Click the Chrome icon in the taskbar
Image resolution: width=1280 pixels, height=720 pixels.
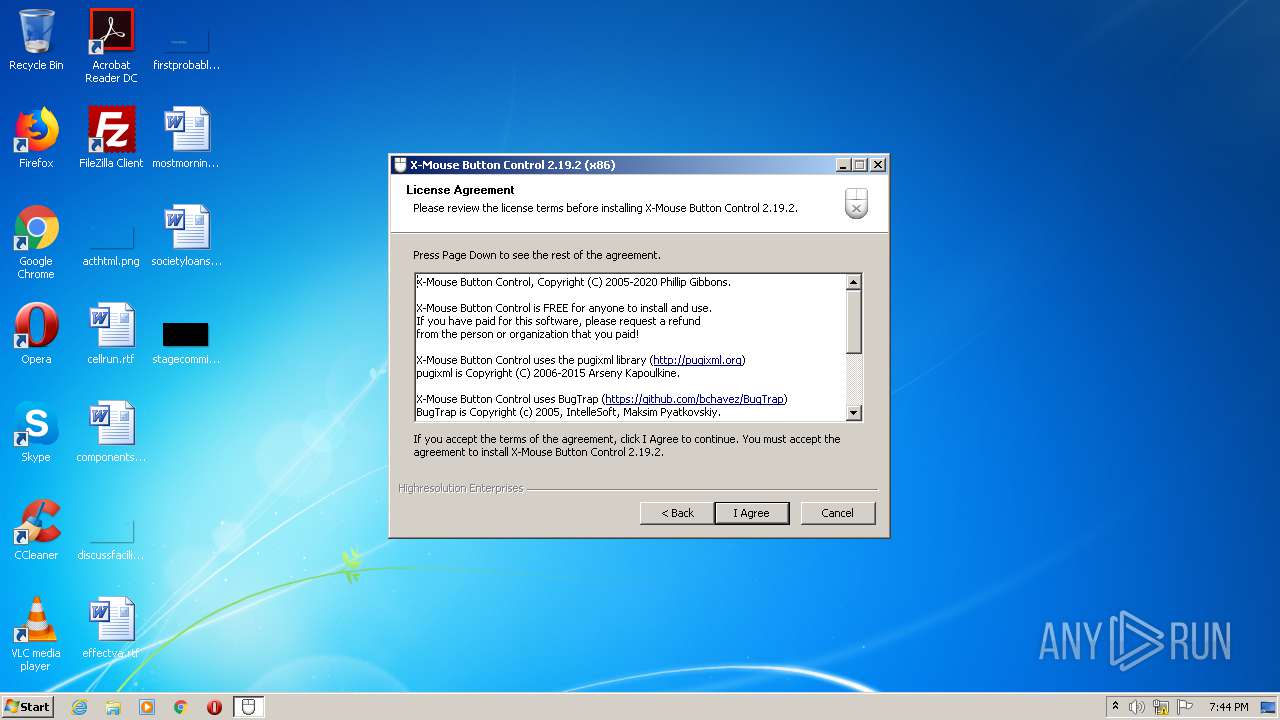(181, 707)
